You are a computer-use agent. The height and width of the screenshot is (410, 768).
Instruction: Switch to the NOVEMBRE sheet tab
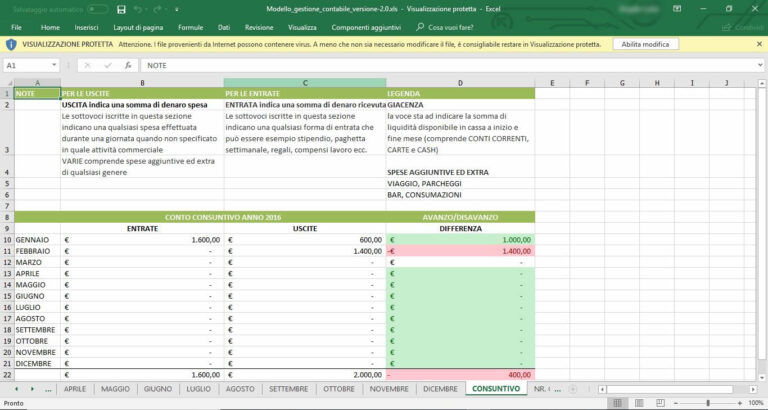coord(389,389)
